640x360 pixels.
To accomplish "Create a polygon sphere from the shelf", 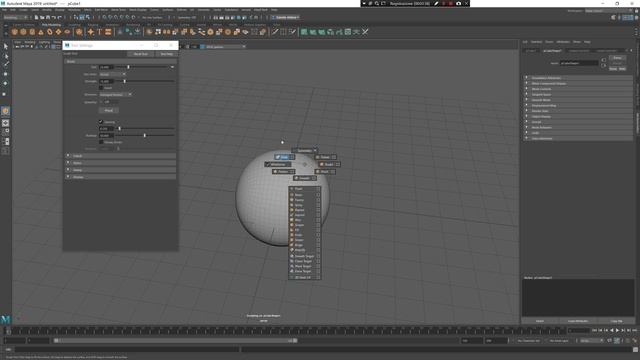I will (x=15, y=32).
